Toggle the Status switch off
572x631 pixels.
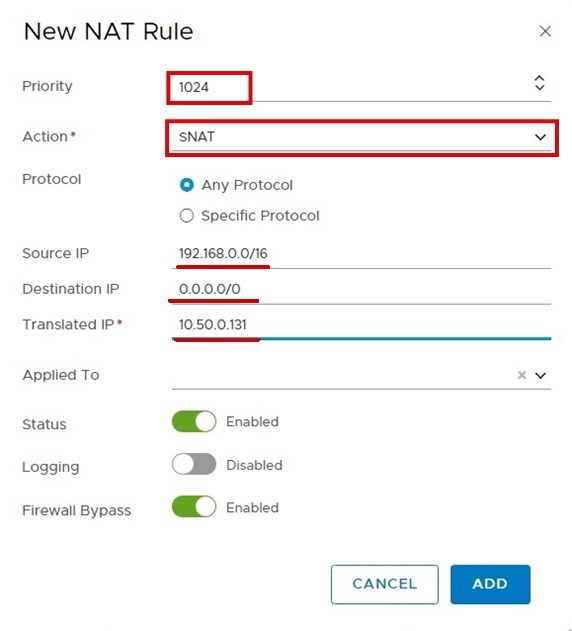point(194,421)
